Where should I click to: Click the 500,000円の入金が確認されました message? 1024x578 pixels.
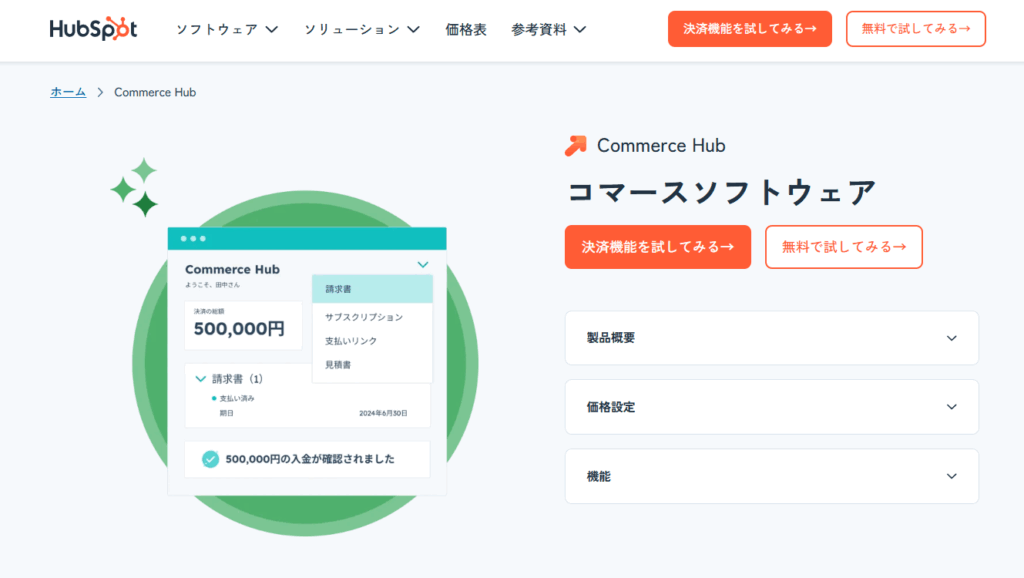click(x=310, y=459)
